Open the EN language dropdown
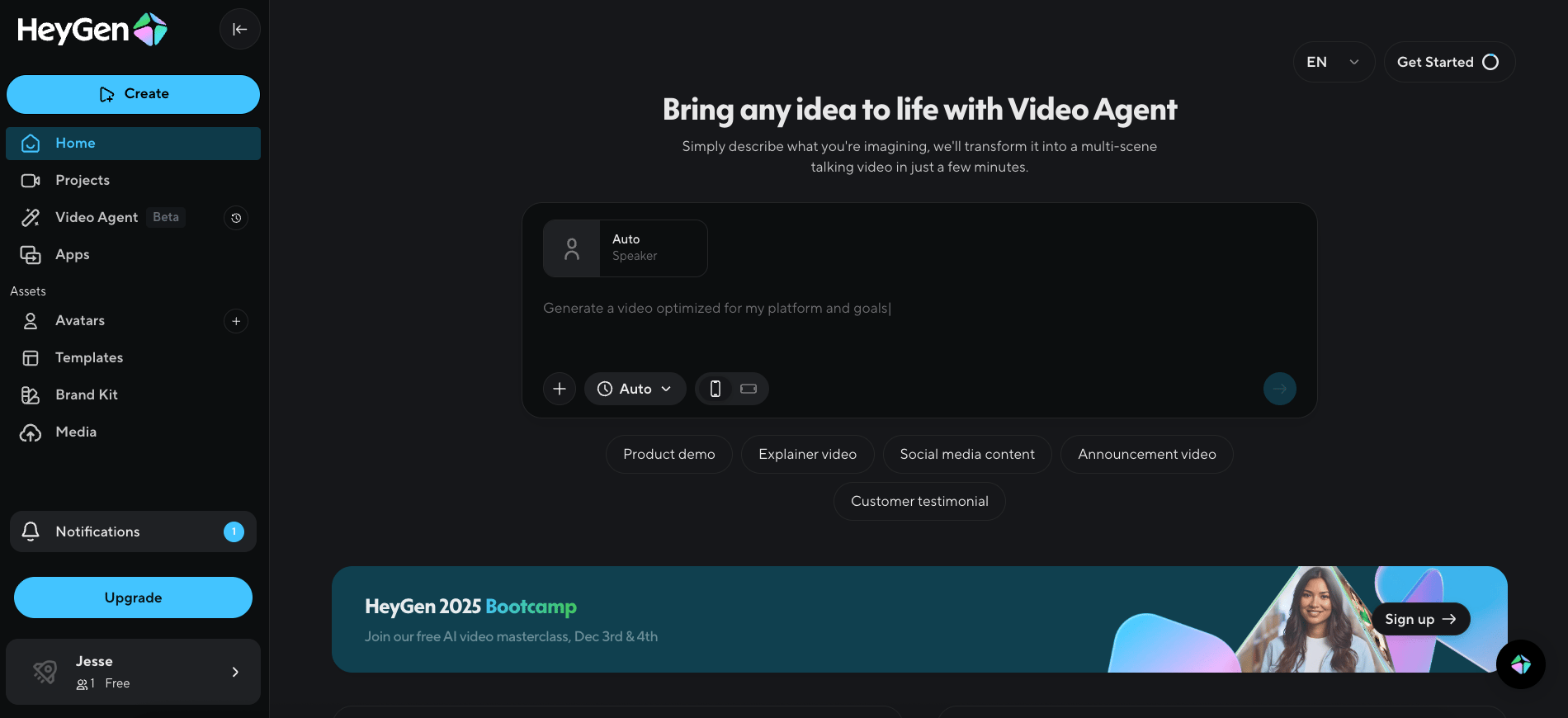 1334,62
